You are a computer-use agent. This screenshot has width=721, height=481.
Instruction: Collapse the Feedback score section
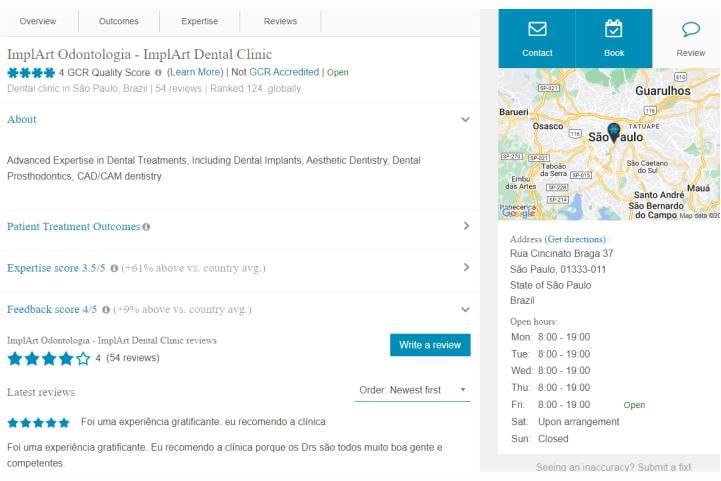click(465, 310)
